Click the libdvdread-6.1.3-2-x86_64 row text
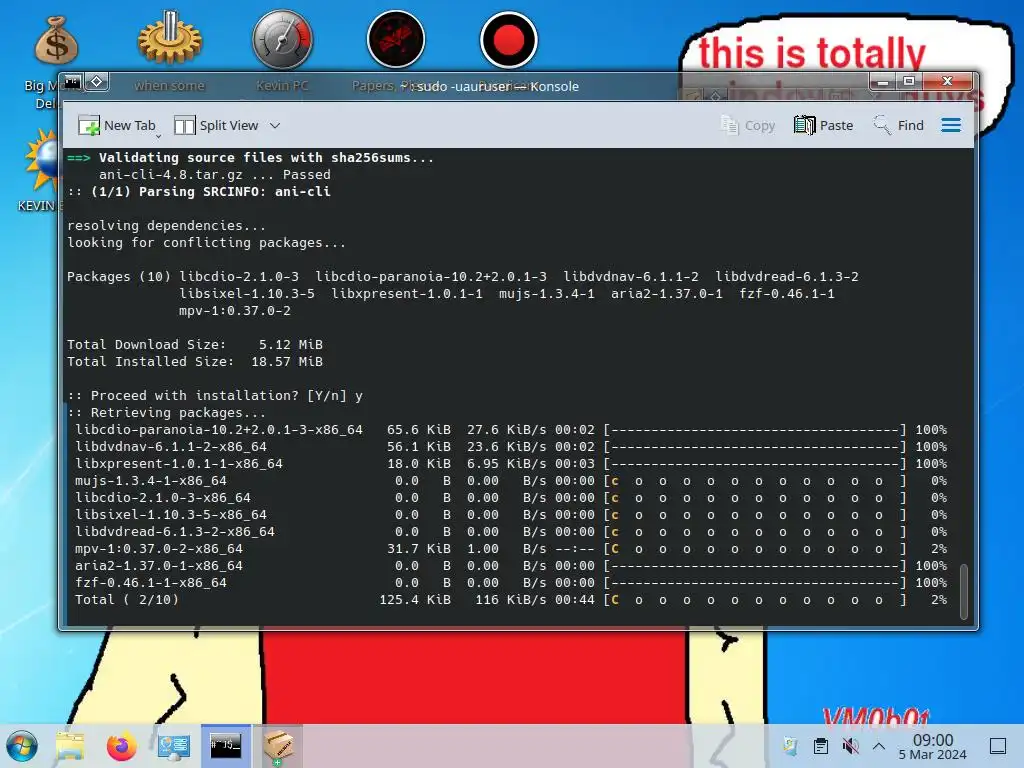 click(175, 532)
